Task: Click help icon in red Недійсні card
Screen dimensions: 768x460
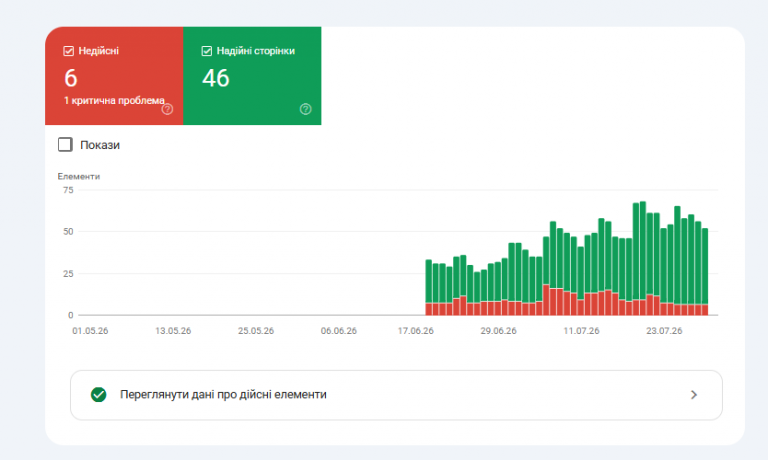Action: [168, 109]
